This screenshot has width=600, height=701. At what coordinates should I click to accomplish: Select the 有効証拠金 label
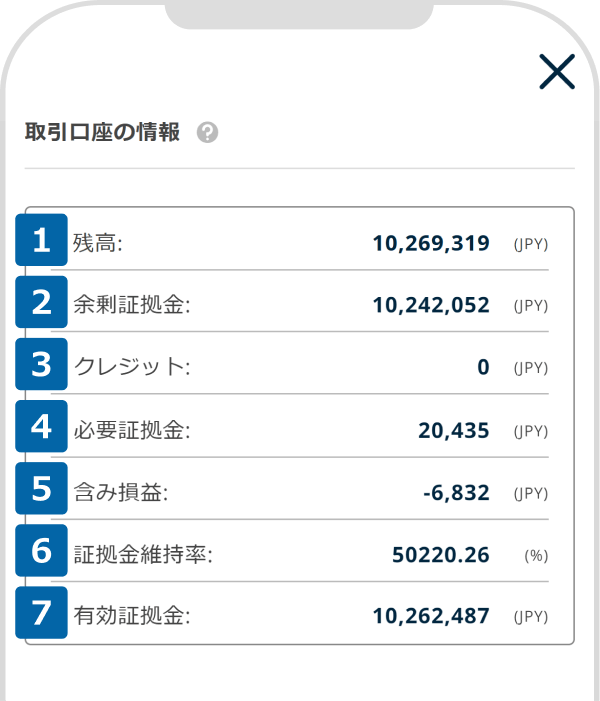coord(132,616)
